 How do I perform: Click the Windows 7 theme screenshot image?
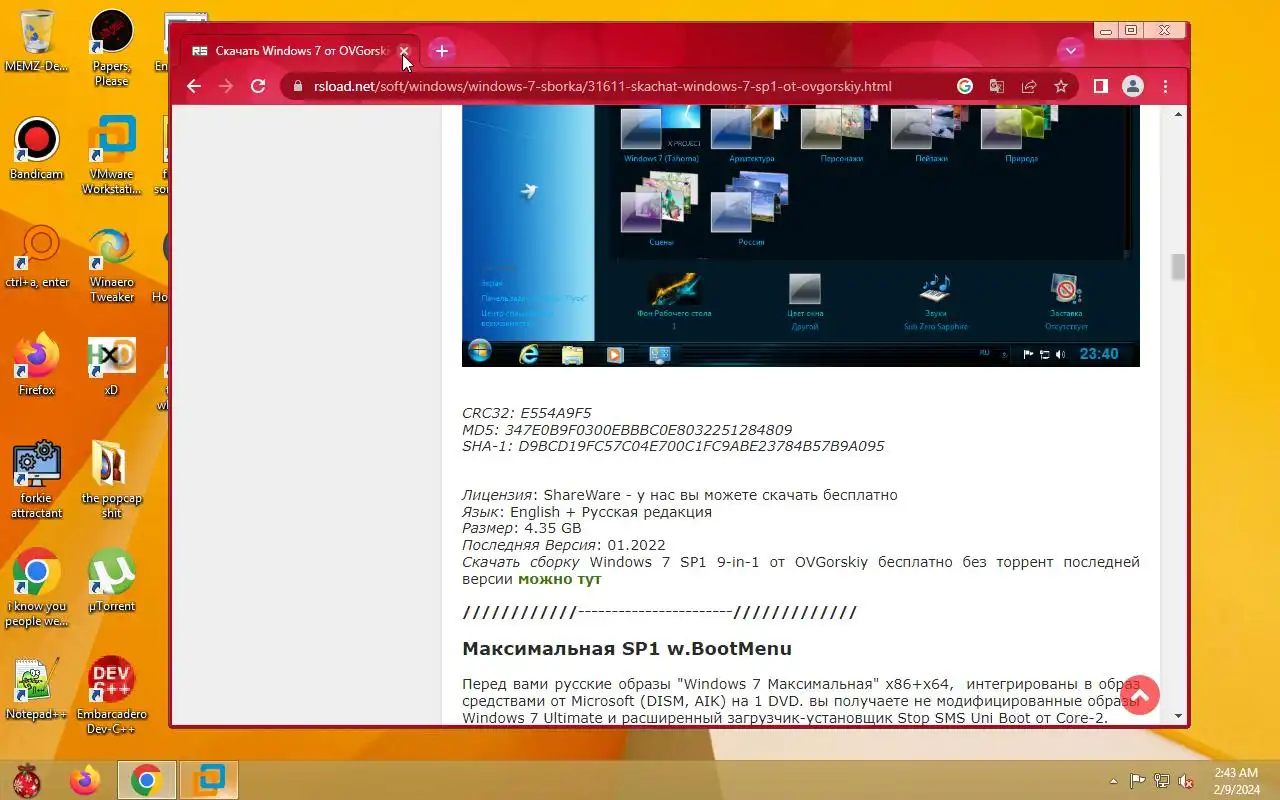[x=800, y=235]
